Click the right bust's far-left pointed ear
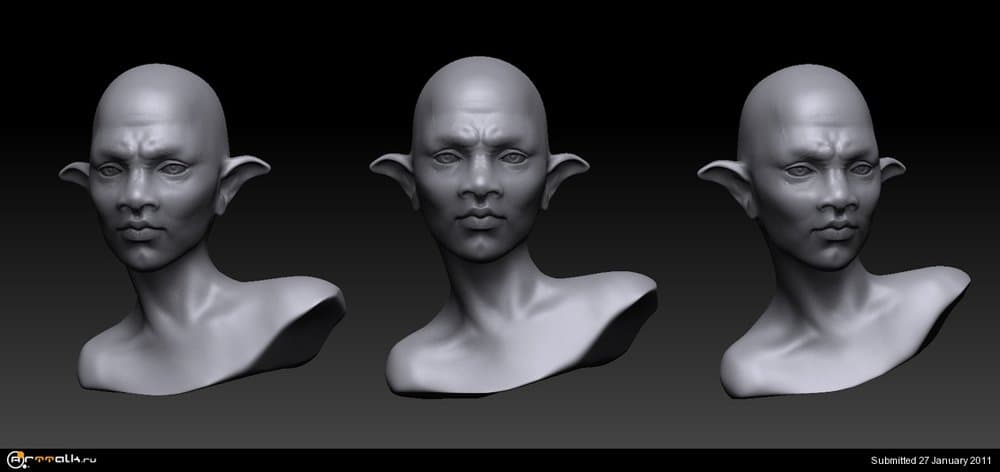The height and width of the screenshot is (472, 1000). tap(720, 176)
